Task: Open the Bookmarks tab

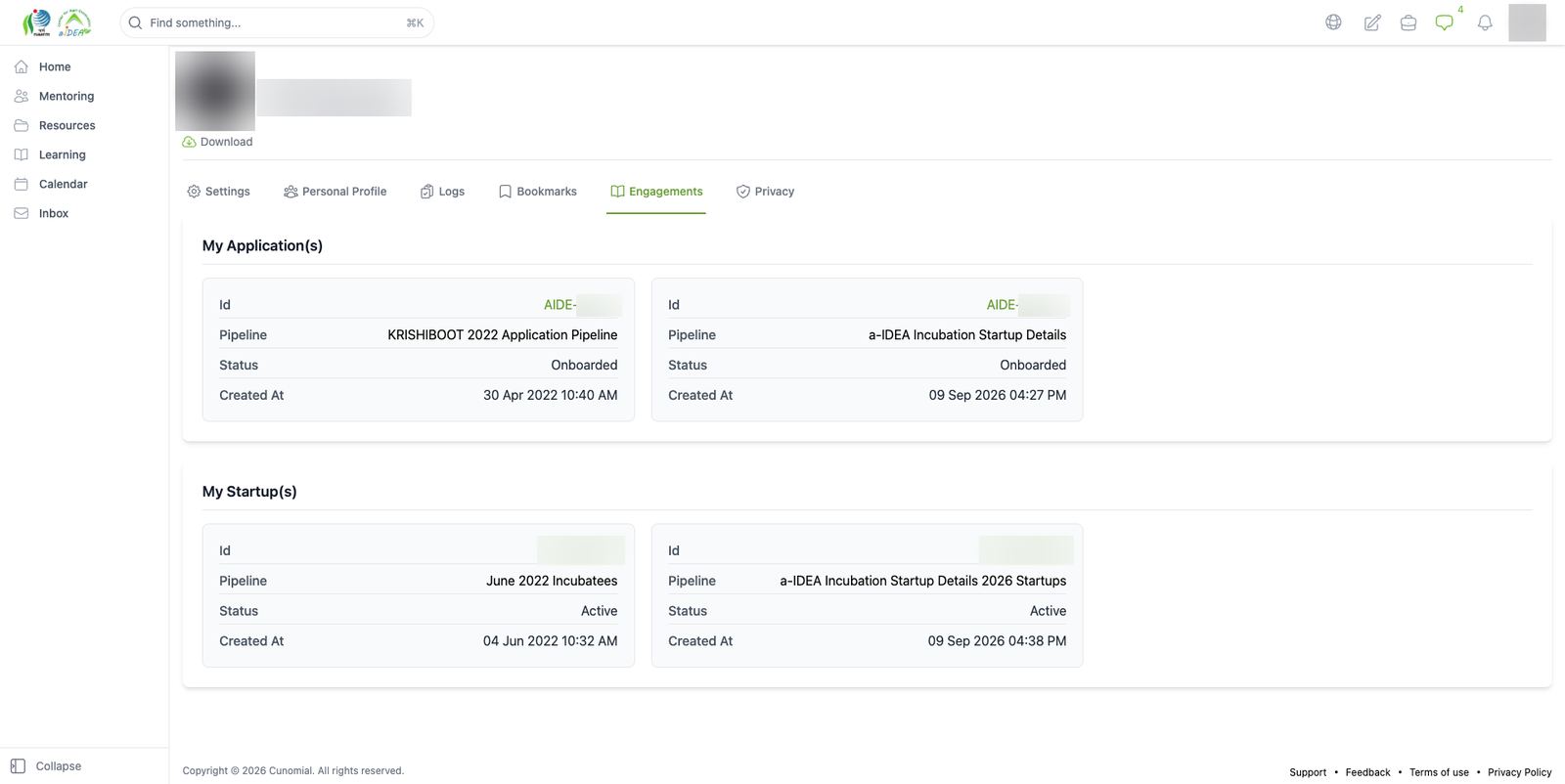Action: tap(538, 192)
